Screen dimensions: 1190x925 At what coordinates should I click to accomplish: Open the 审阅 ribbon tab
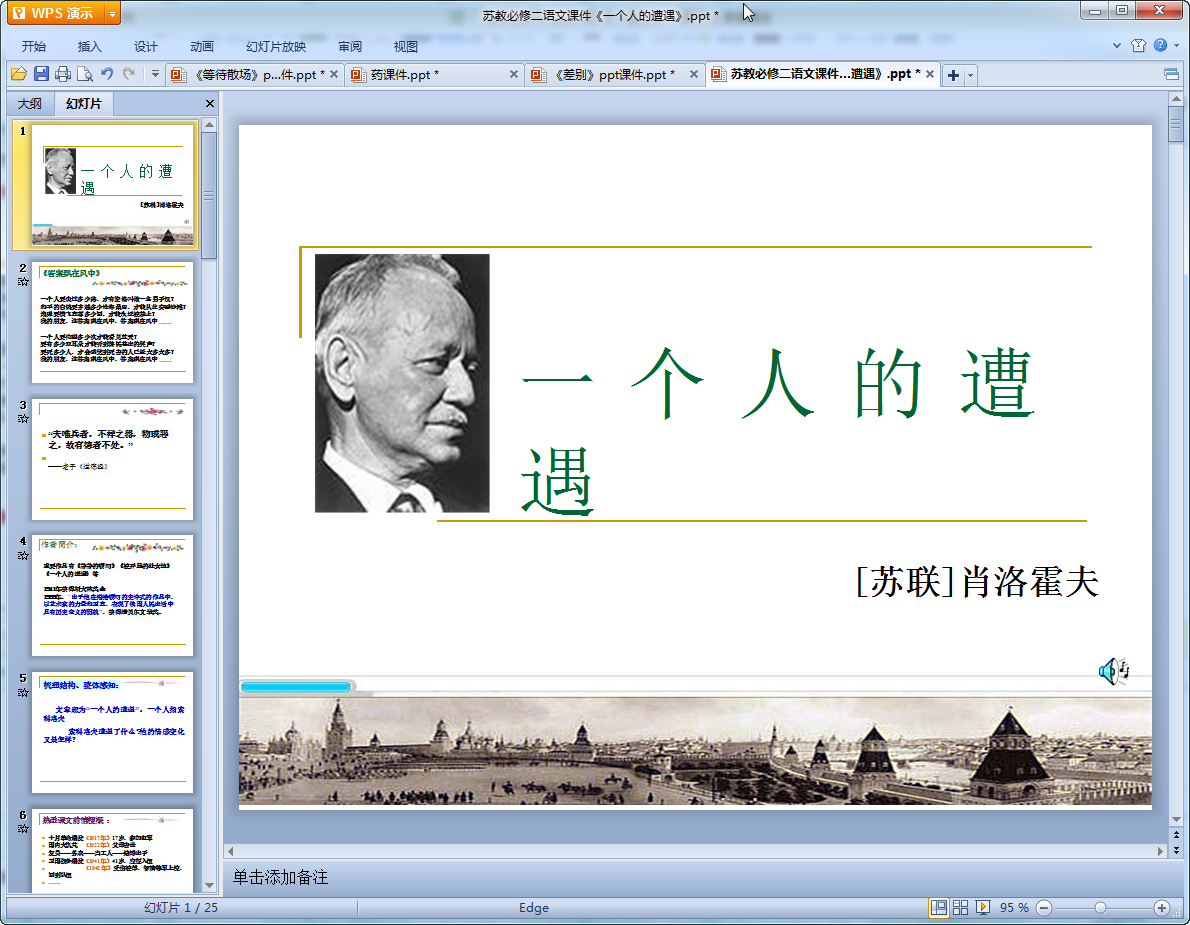[350, 46]
